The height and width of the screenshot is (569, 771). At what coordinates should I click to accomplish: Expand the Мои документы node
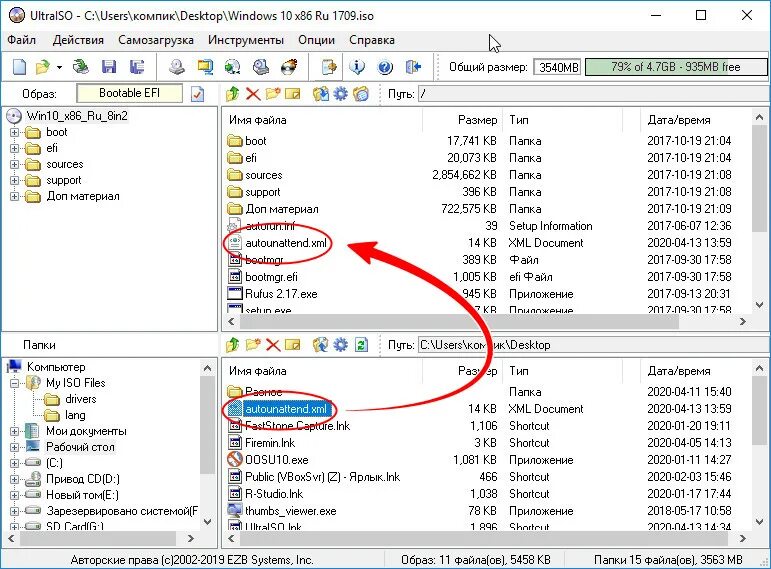tap(14, 431)
